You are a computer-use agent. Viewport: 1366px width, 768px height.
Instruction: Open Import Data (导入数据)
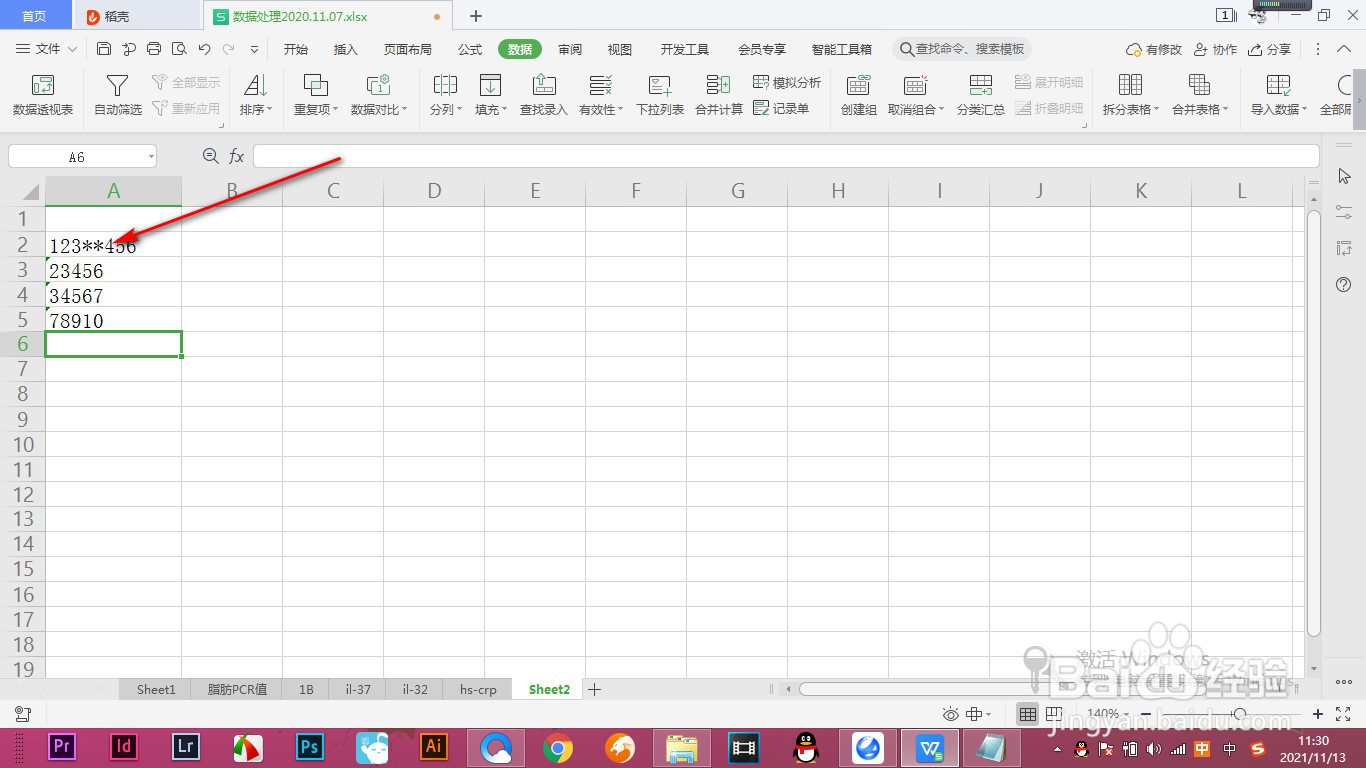pyautogui.click(x=1278, y=95)
